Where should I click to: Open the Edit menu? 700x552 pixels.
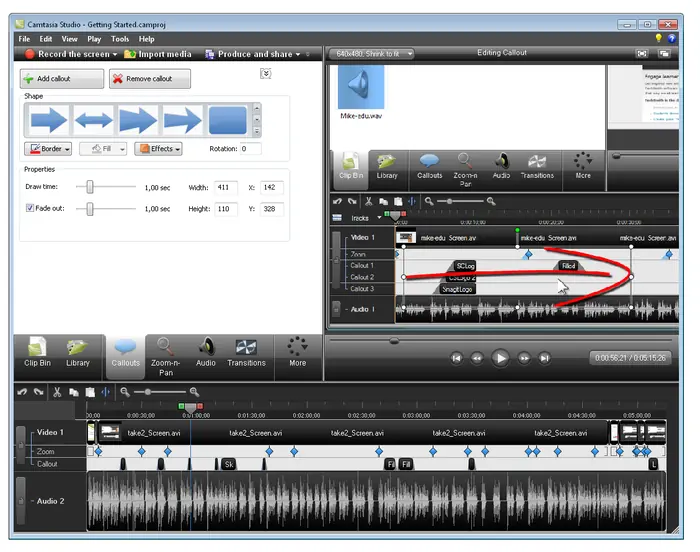pyautogui.click(x=46, y=39)
